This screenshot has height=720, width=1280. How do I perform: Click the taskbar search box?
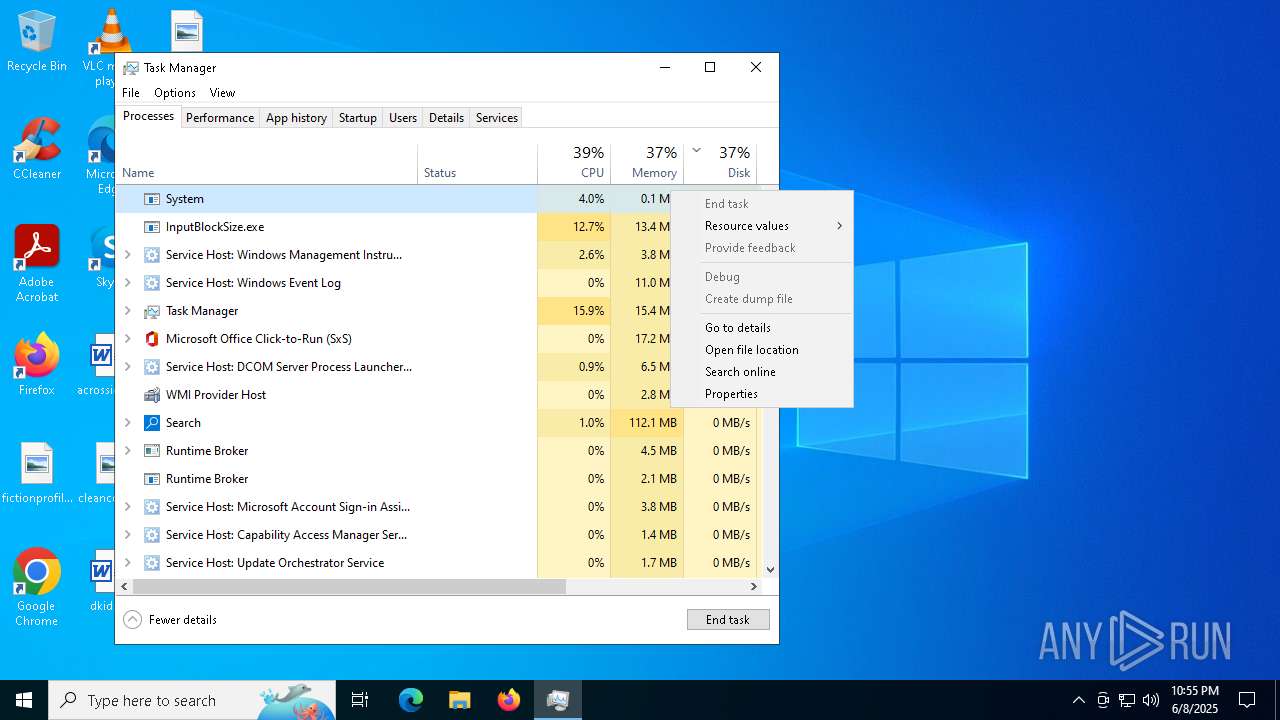(192, 700)
